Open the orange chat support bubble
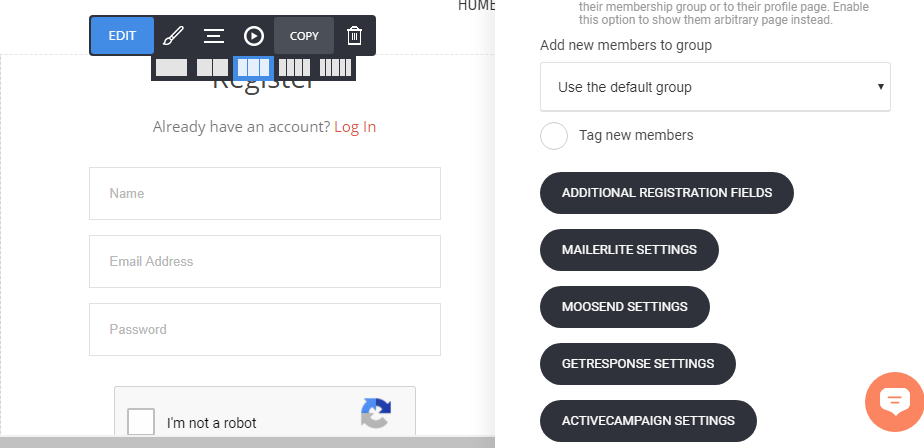This screenshot has height=448, width=924. pos(894,402)
